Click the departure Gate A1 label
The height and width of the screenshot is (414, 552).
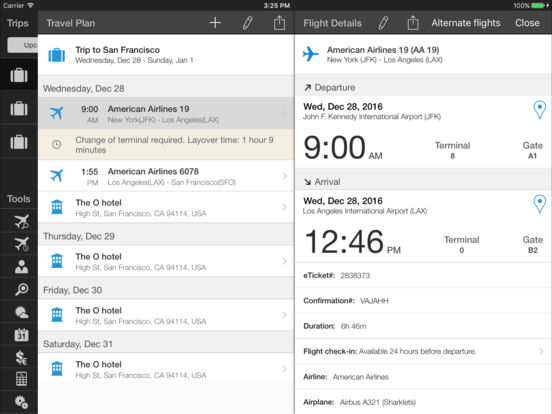tap(532, 150)
